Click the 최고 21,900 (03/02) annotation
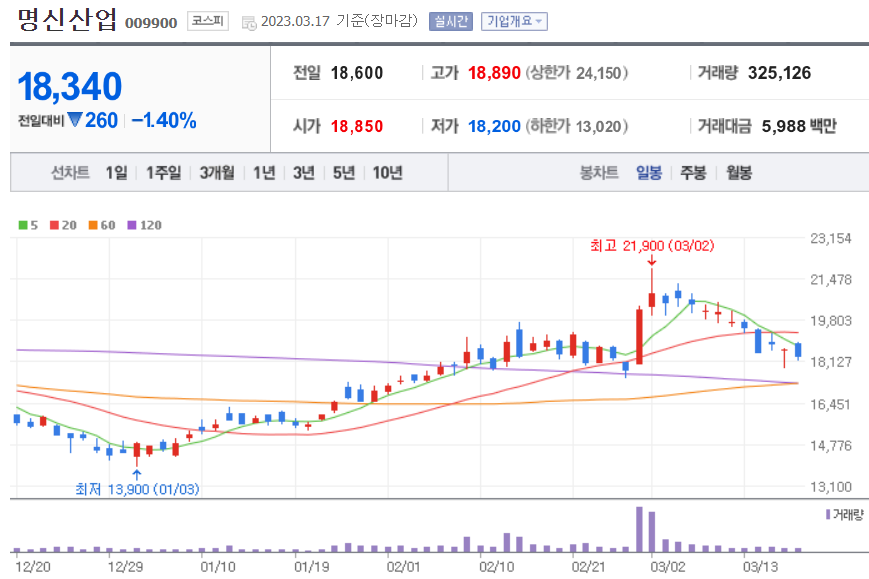Screen dimensions: 869x579 coord(652,245)
